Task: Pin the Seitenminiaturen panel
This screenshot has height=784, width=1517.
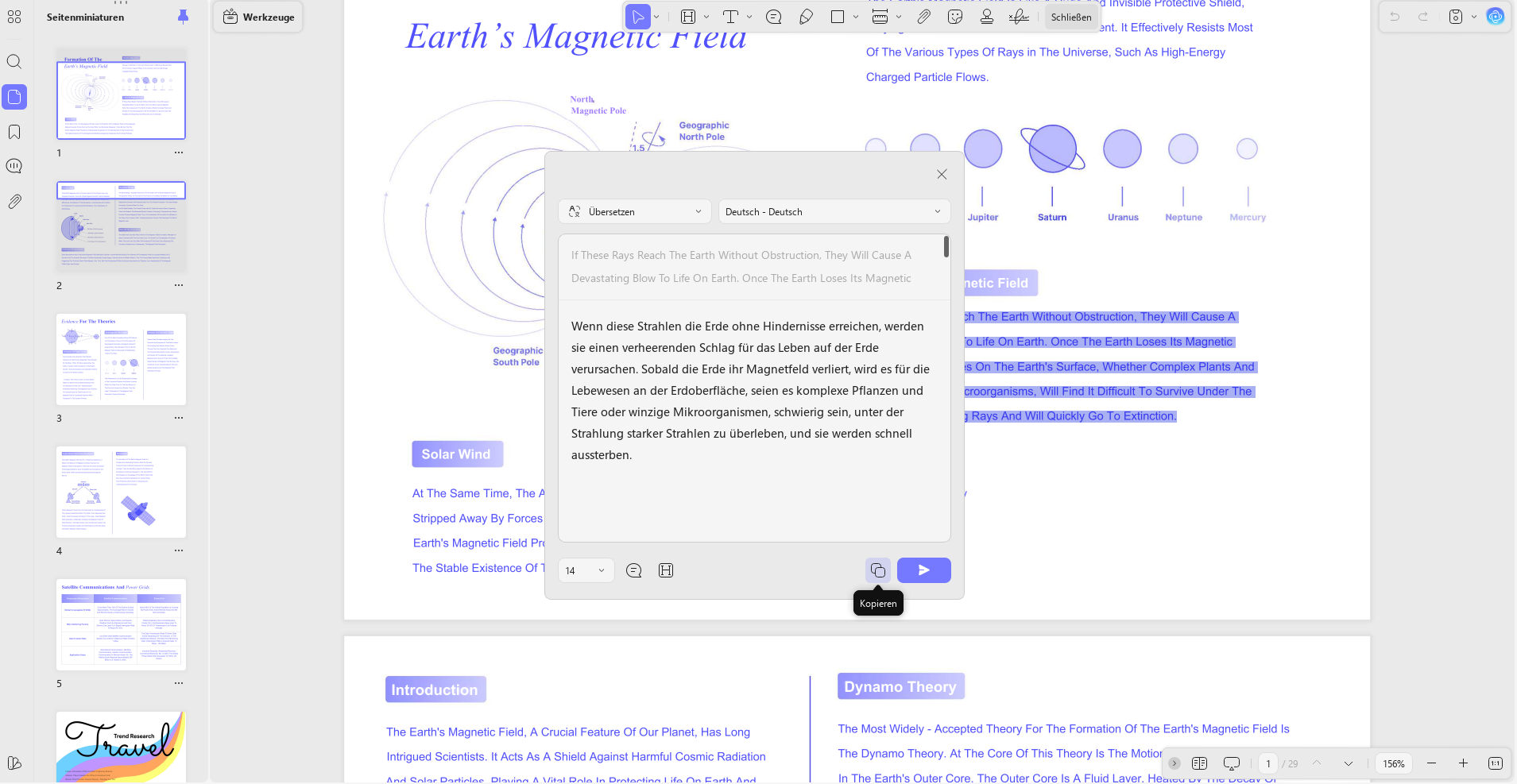Action: click(x=183, y=17)
